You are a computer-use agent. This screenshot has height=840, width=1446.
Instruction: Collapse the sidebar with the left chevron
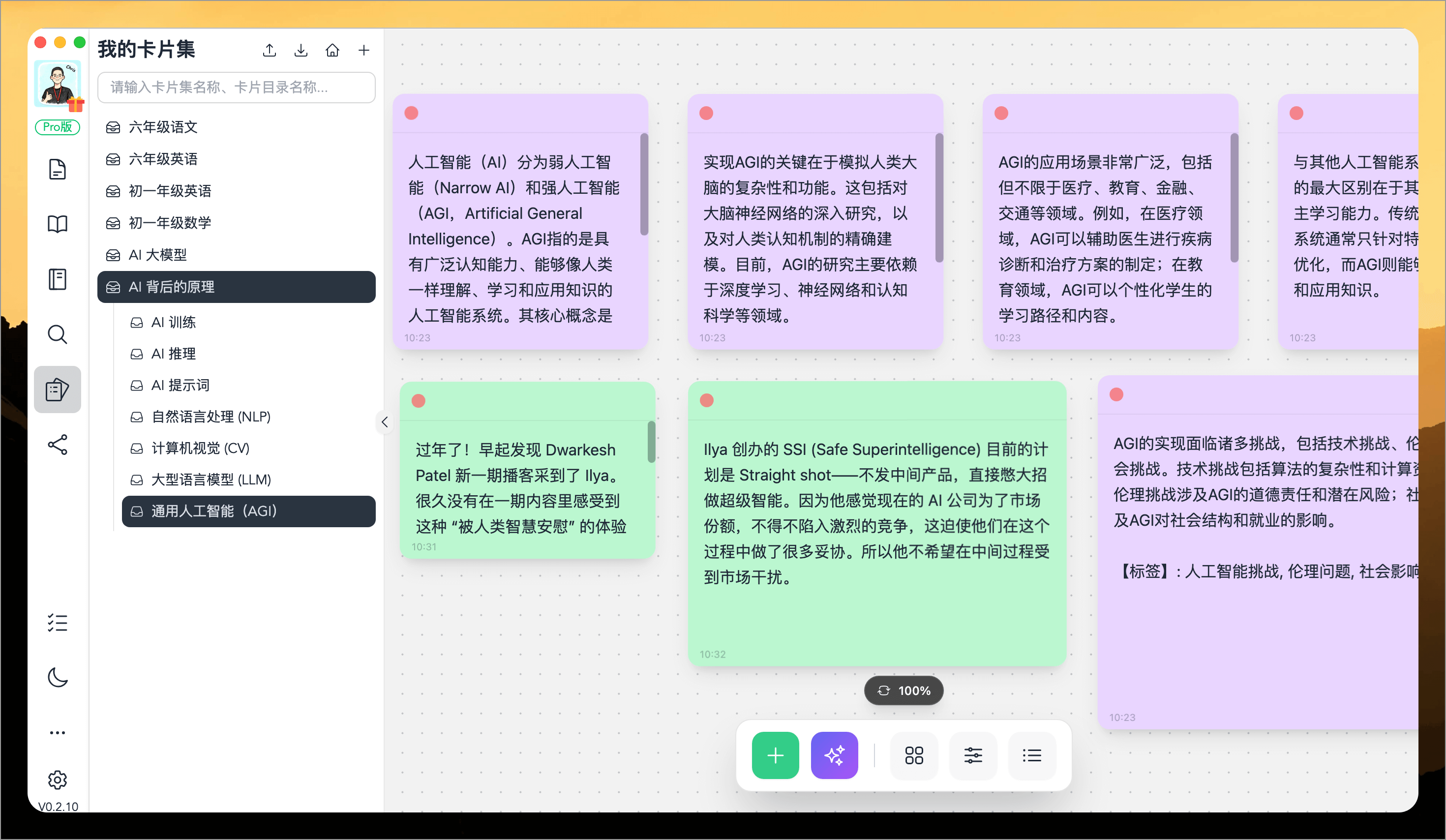pyautogui.click(x=385, y=422)
